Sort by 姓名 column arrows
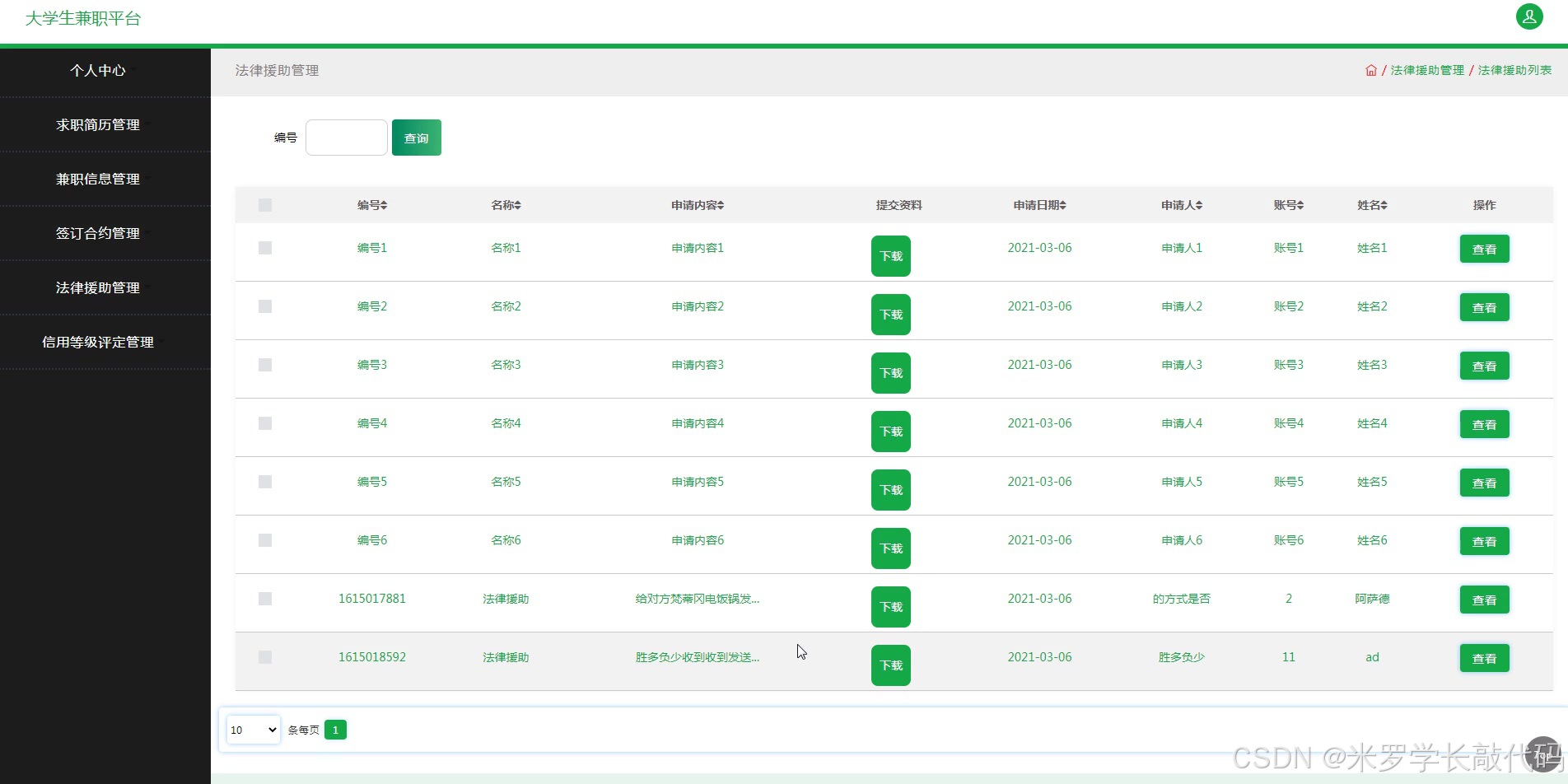 (x=1384, y=205)
